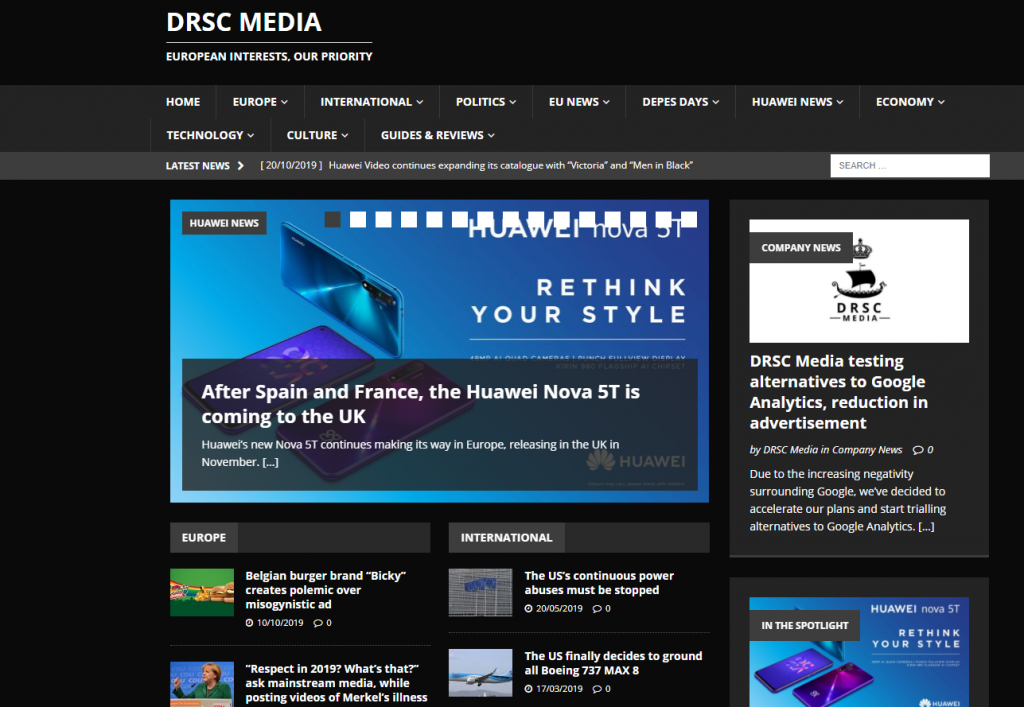
Task: Click the DRSC Media author link in byline
Action: [x=790, y=450]
